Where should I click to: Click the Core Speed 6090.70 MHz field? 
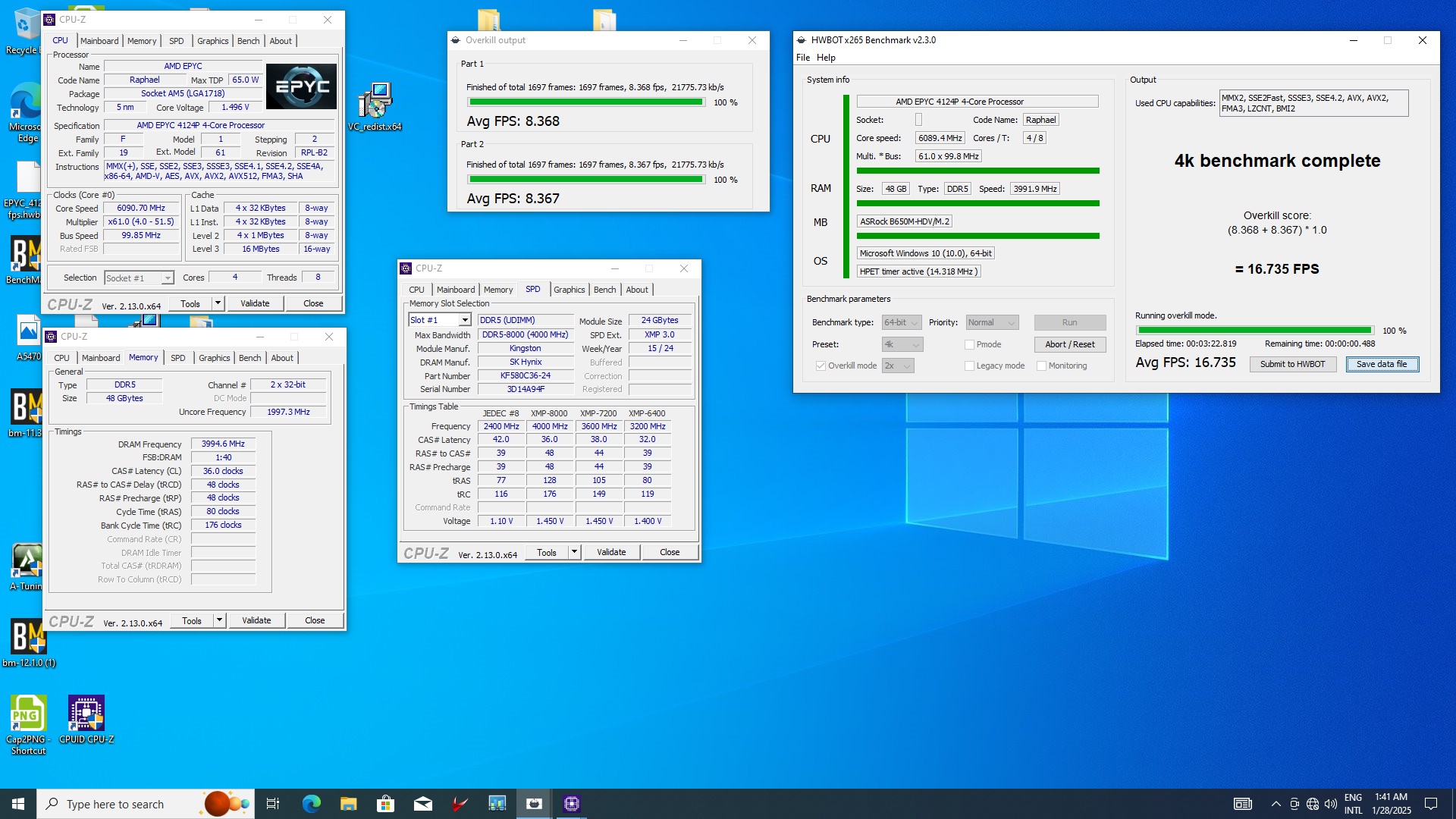click(141, 208)
